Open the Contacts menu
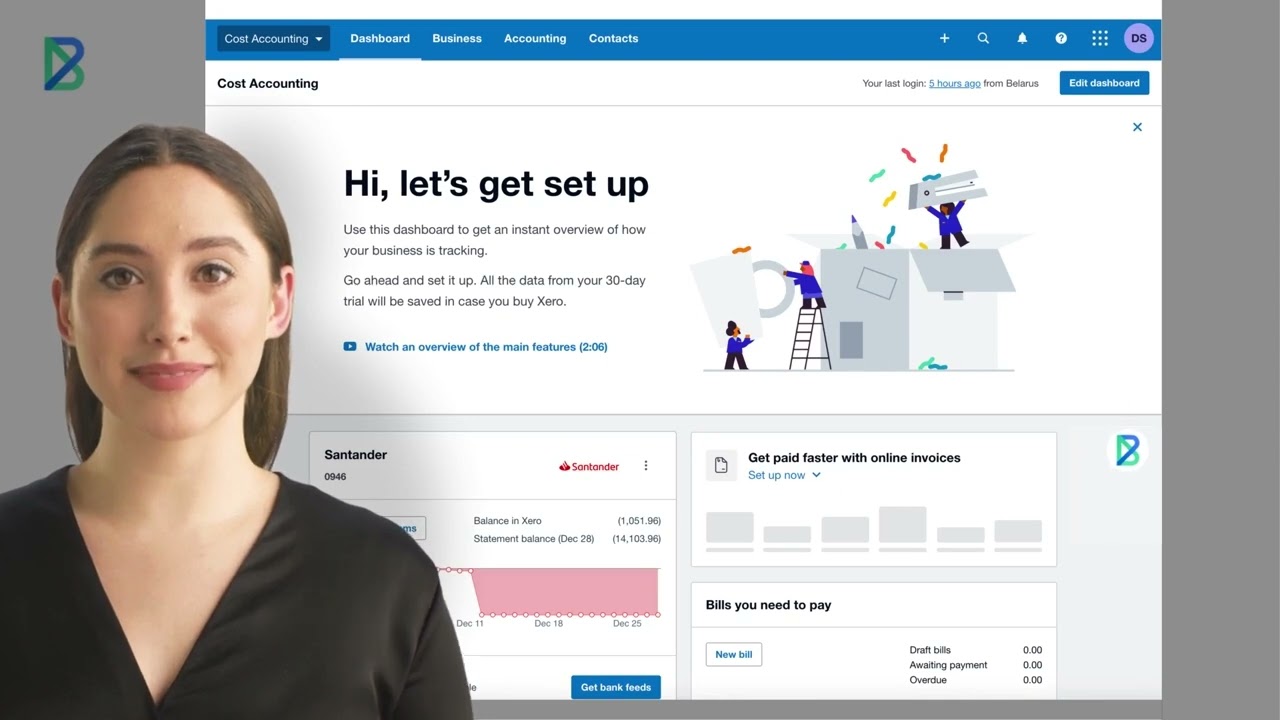Screen dimensions: 1280x720 (x=613, y=38)
